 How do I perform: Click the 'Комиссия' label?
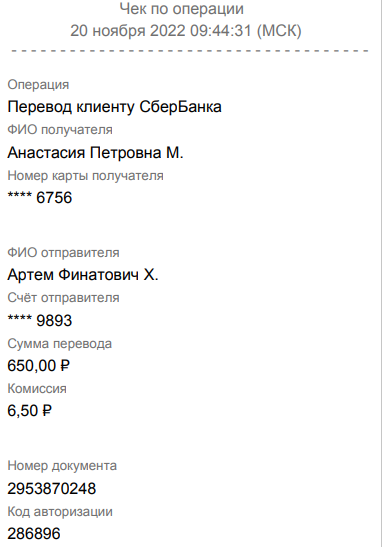click(37, 389)
